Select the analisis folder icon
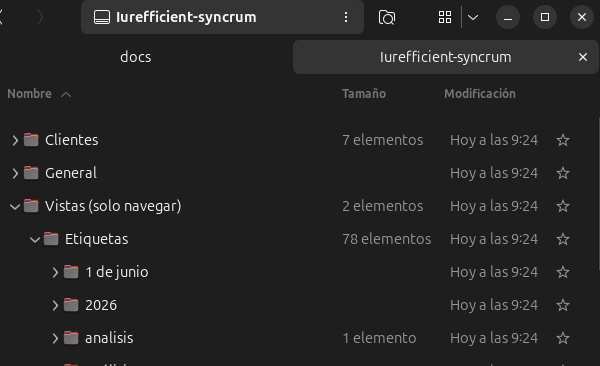The image size is (600, 366). coord(71,338)
